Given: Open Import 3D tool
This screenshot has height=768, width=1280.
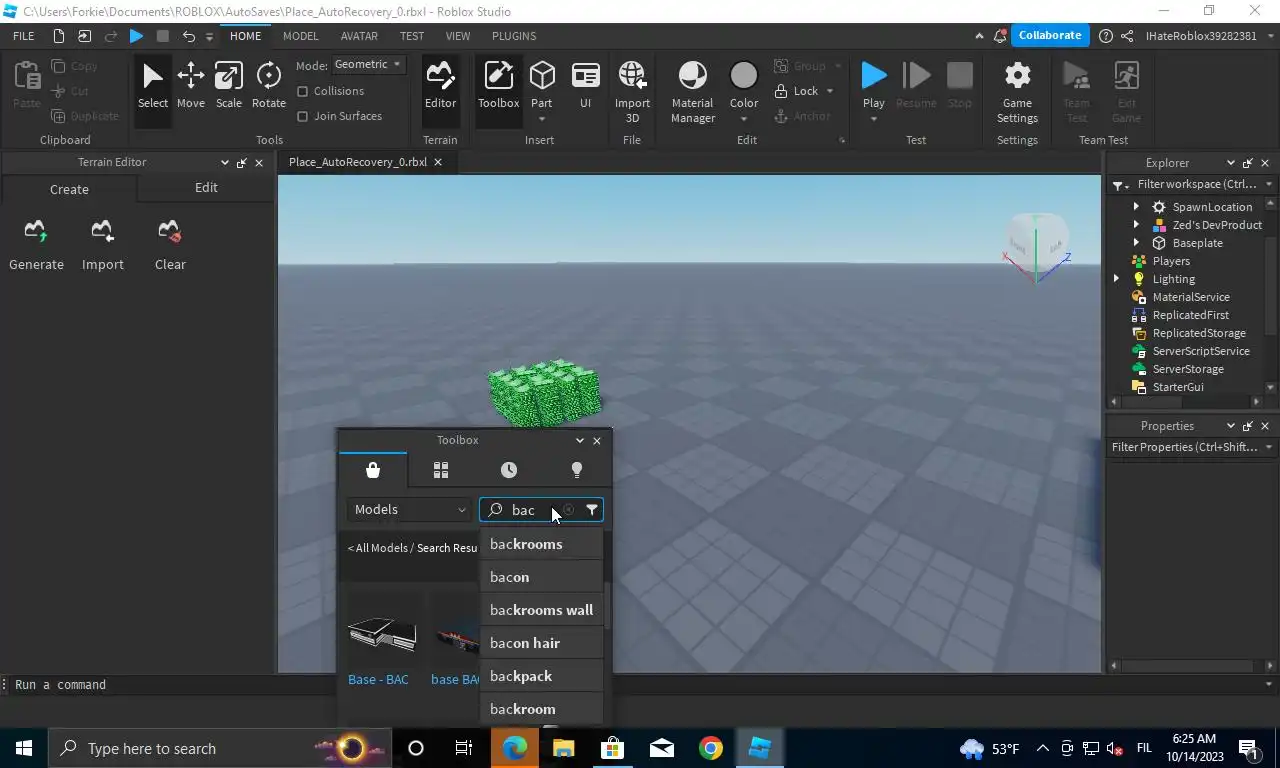Looking at the screenshot, I should tap(632, 90).
